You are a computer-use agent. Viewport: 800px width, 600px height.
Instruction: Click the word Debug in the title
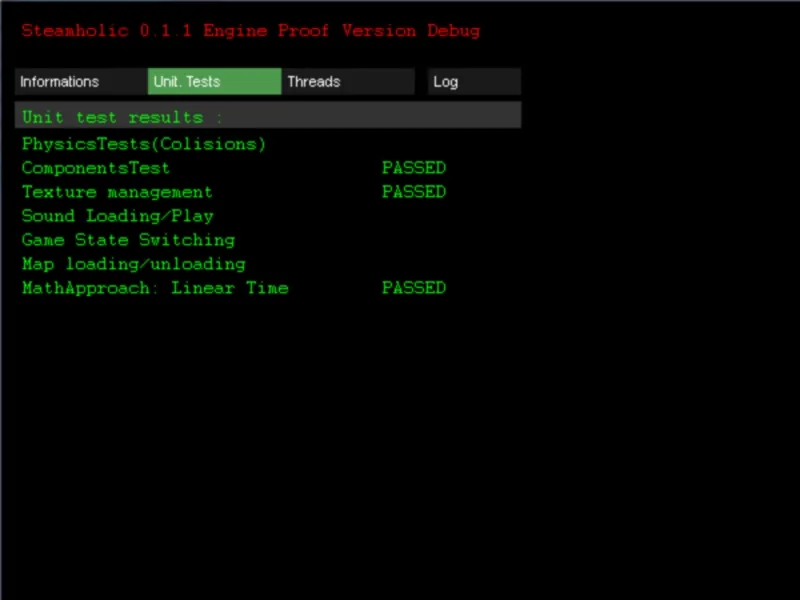454,31
